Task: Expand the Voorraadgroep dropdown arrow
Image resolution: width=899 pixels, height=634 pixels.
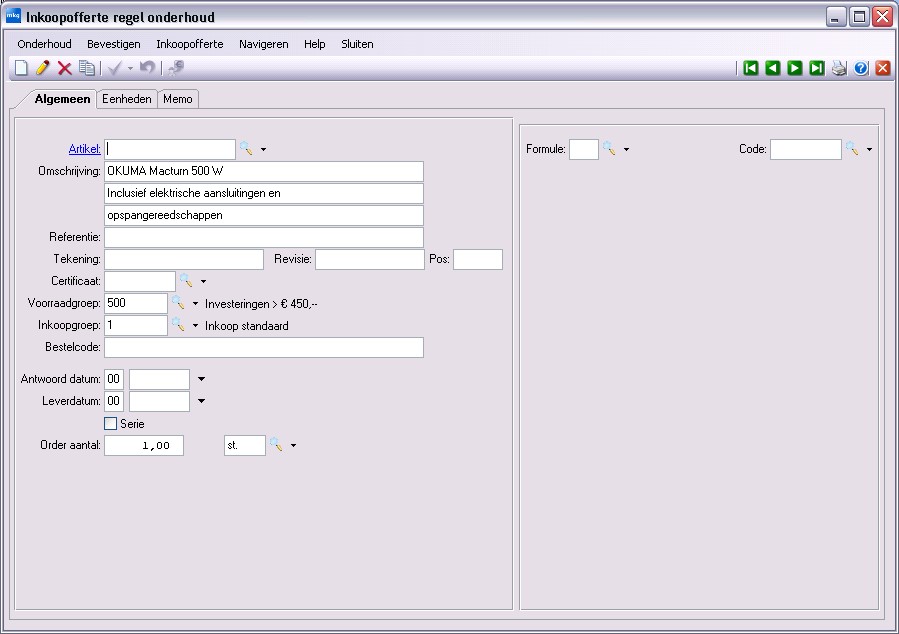Action: (x=196, y=304)
